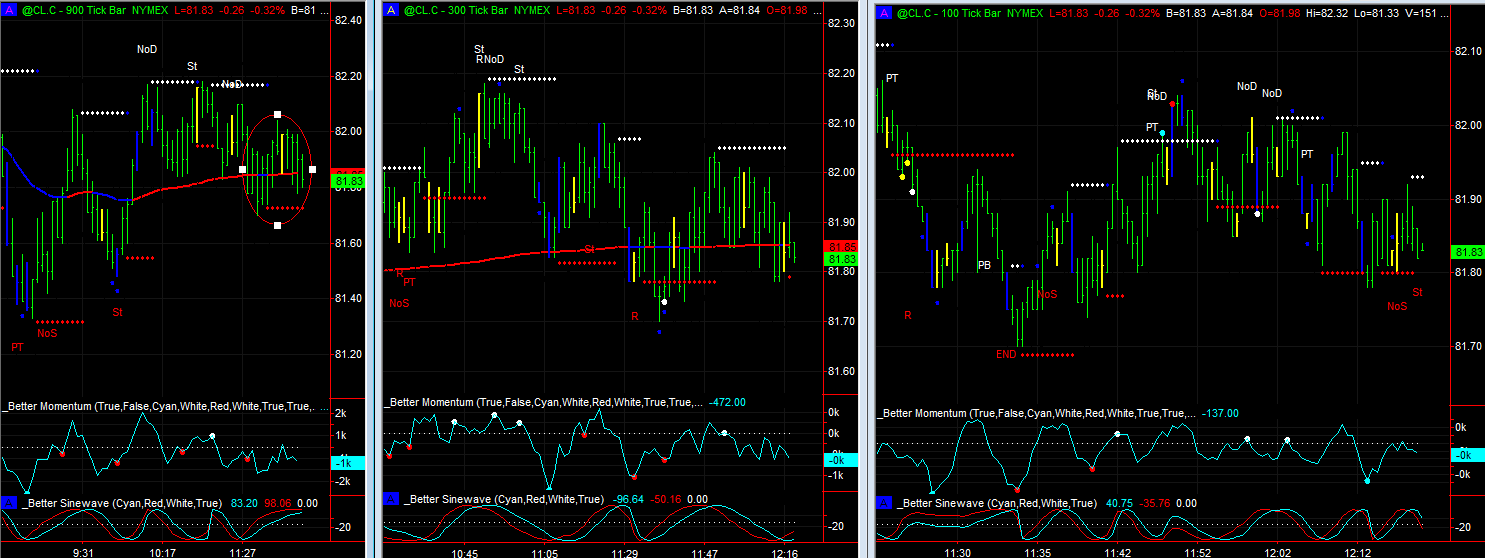1485x558 pixels.
Task: Click the cyan -0k momentum tag on 100 Tick chart
Action: (1468, 454)
